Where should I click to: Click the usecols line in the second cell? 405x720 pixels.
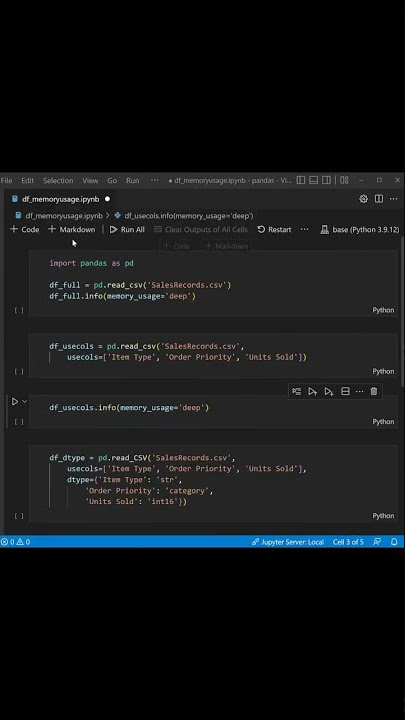pyautogui.click(x=186, y=357)
